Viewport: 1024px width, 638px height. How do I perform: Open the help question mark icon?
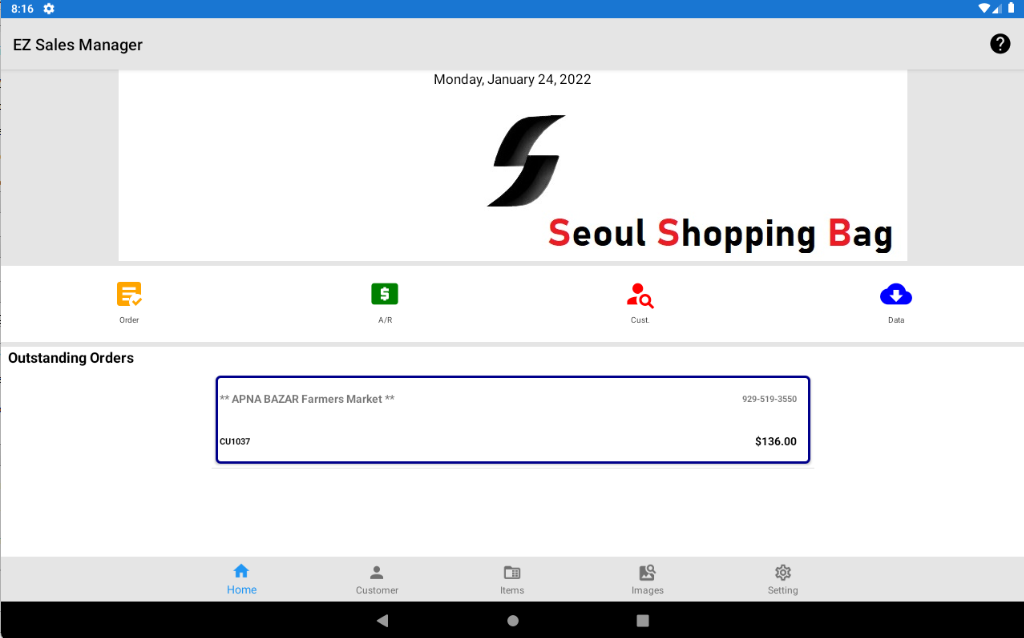[1000, 44]
